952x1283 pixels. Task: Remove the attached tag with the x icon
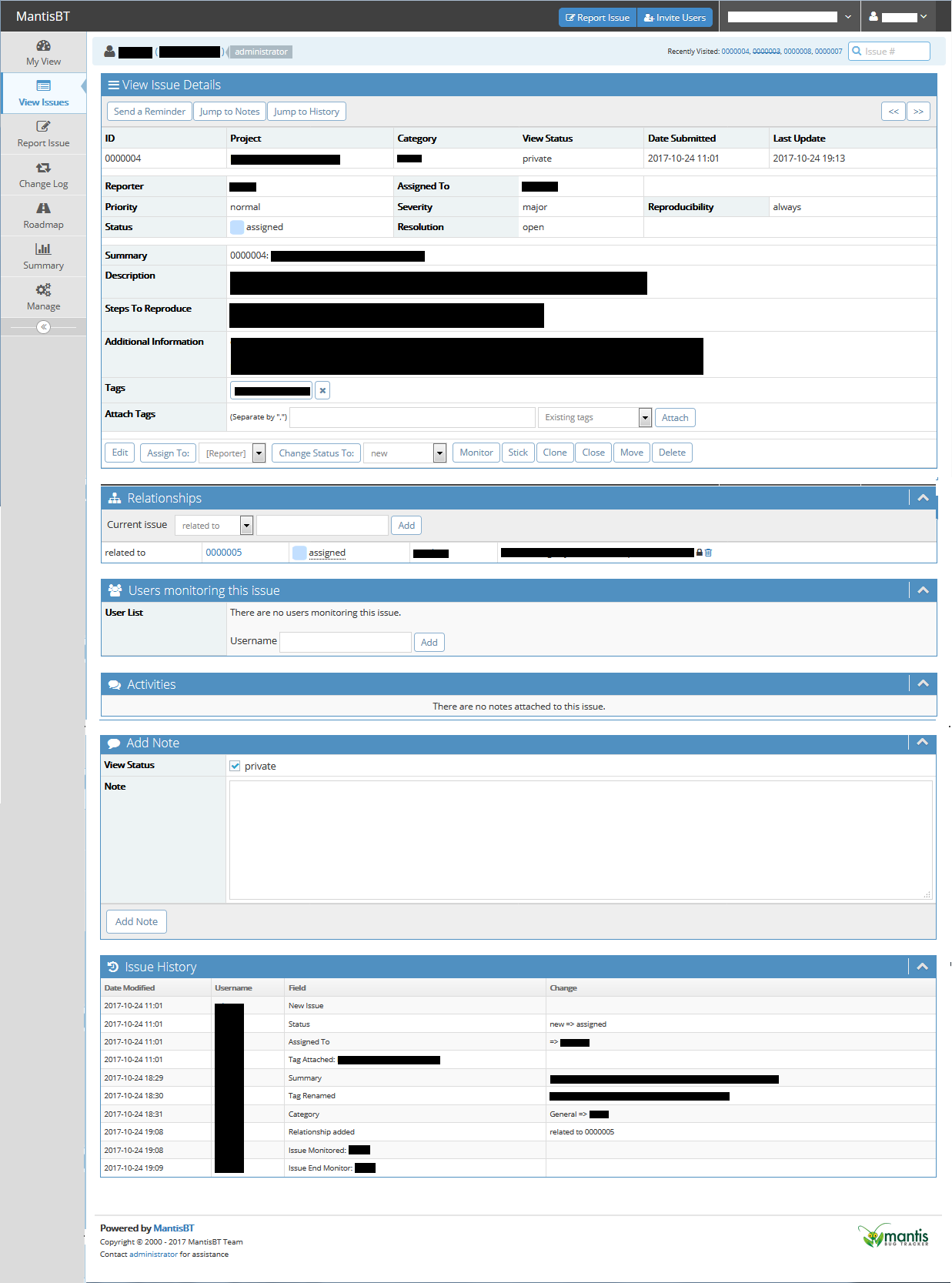pos(322,391)
